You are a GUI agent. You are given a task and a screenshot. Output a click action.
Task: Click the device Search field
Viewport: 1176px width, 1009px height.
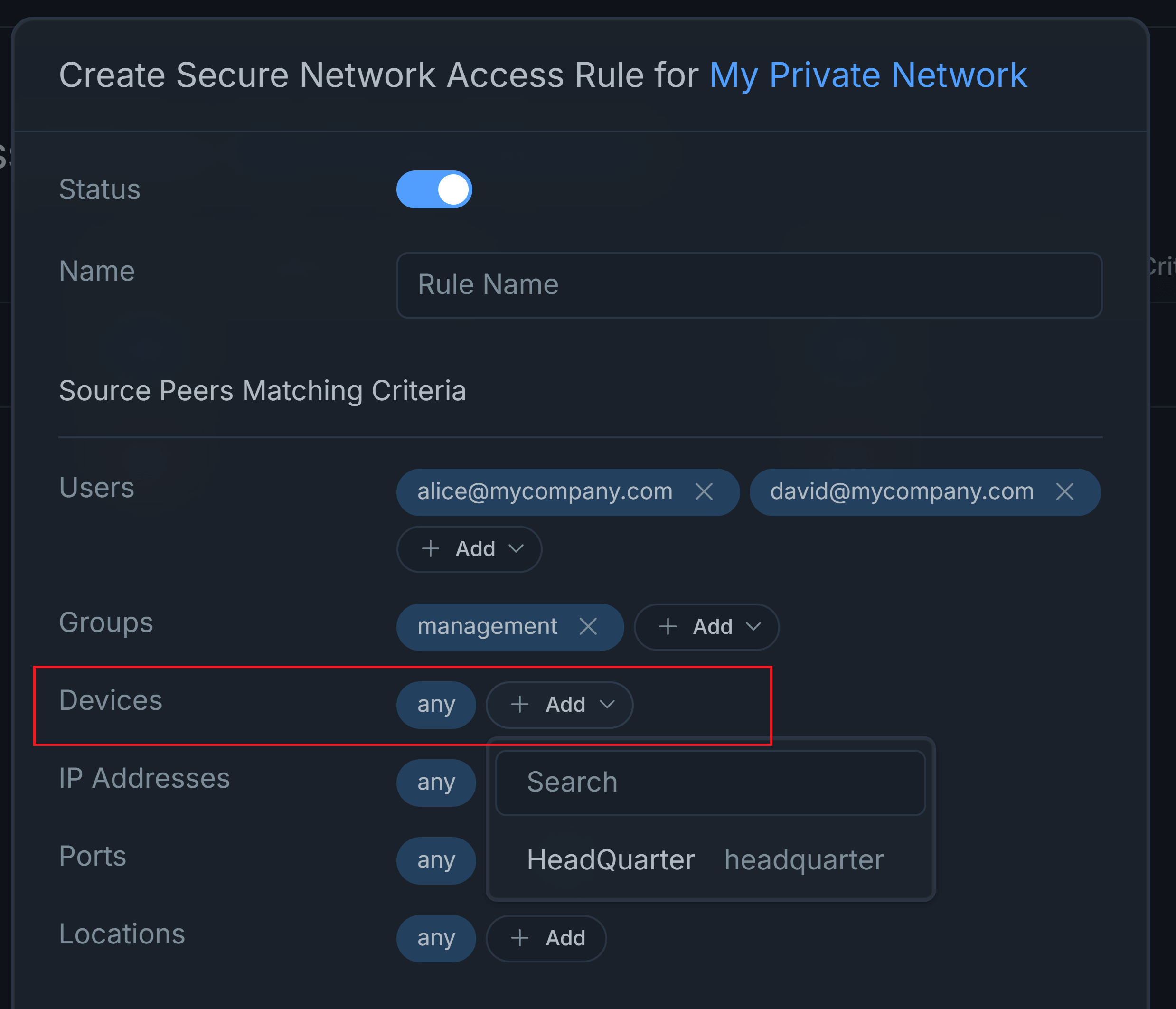(710, 783)
